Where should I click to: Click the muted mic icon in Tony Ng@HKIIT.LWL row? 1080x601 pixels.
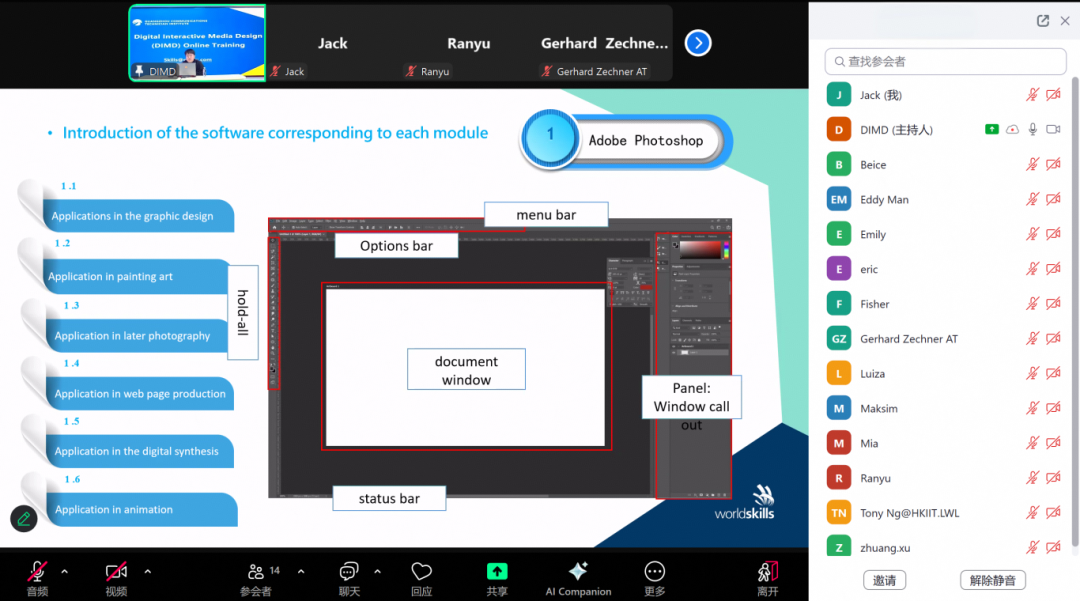tap(1032, 513)
